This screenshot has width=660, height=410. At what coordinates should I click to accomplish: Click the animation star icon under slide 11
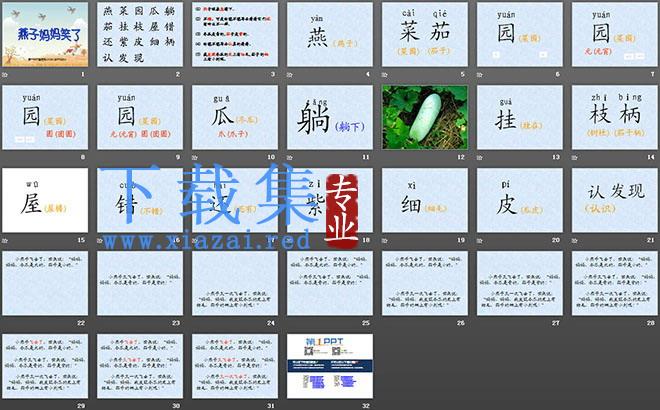pos(290,157)
